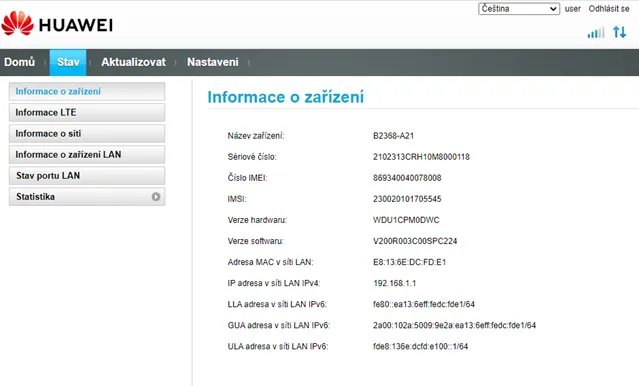Click LLA adresa v síti LAN IPv6 label
639x386 pixels.
pyautogui.click(x=277, y=304)
